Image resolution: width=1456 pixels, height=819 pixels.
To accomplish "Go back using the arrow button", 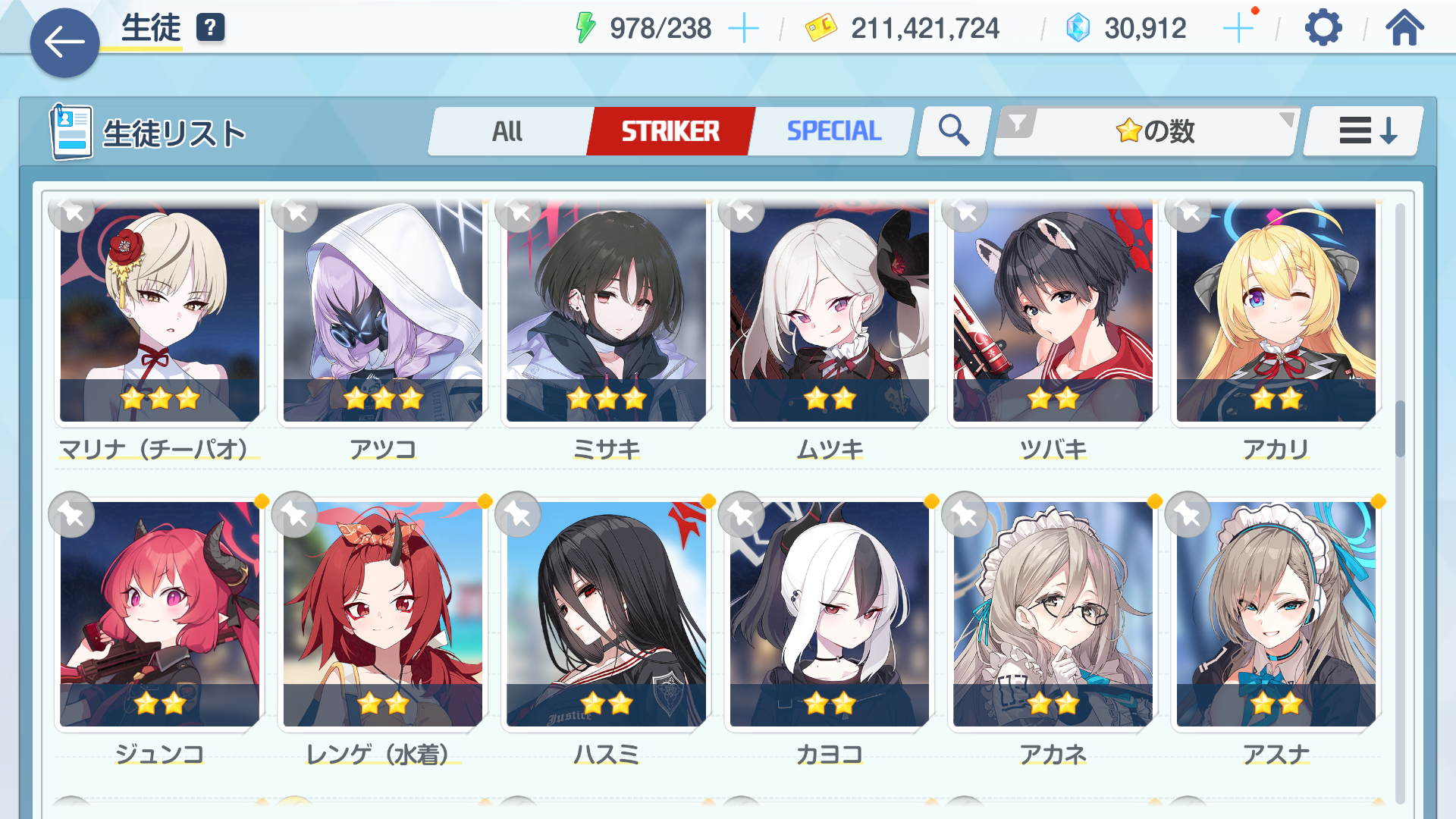I will pyautogui.click(x=64, y=42).
